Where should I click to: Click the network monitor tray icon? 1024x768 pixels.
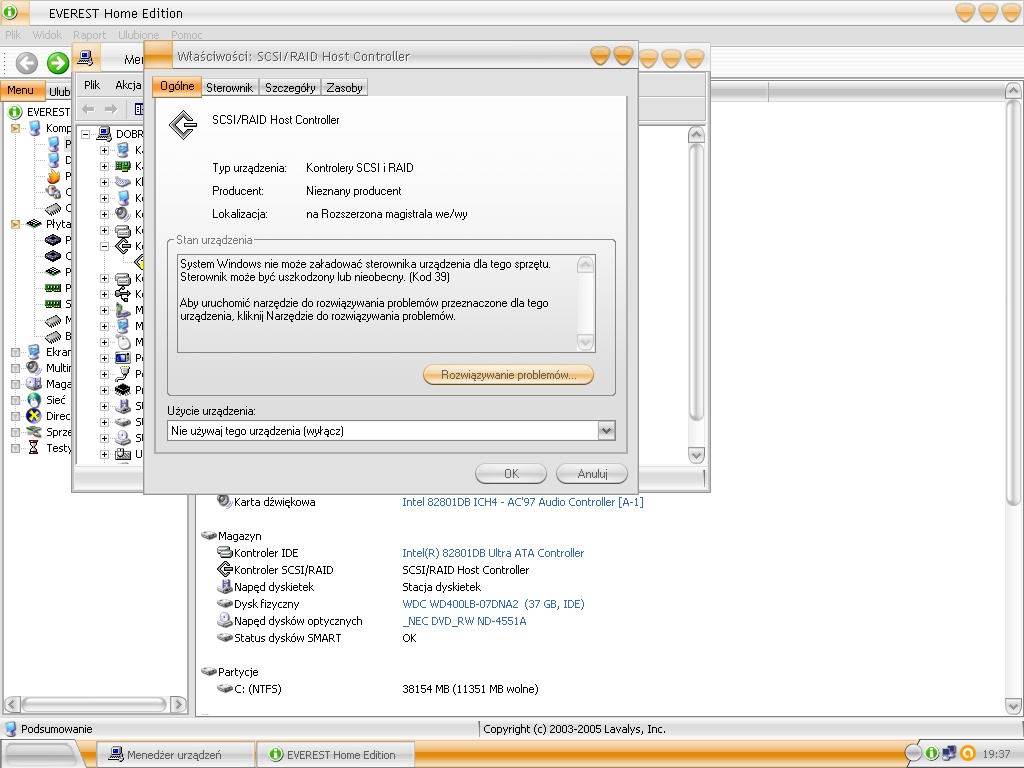click(949, 753)
